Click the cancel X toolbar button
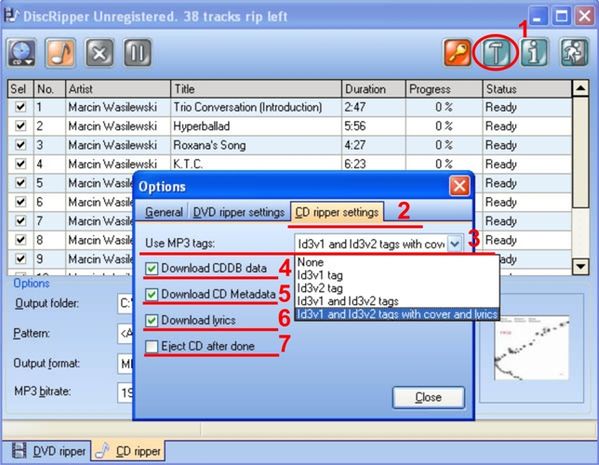Viewport: 599px width, 465px height. click(x=99, y=53)
